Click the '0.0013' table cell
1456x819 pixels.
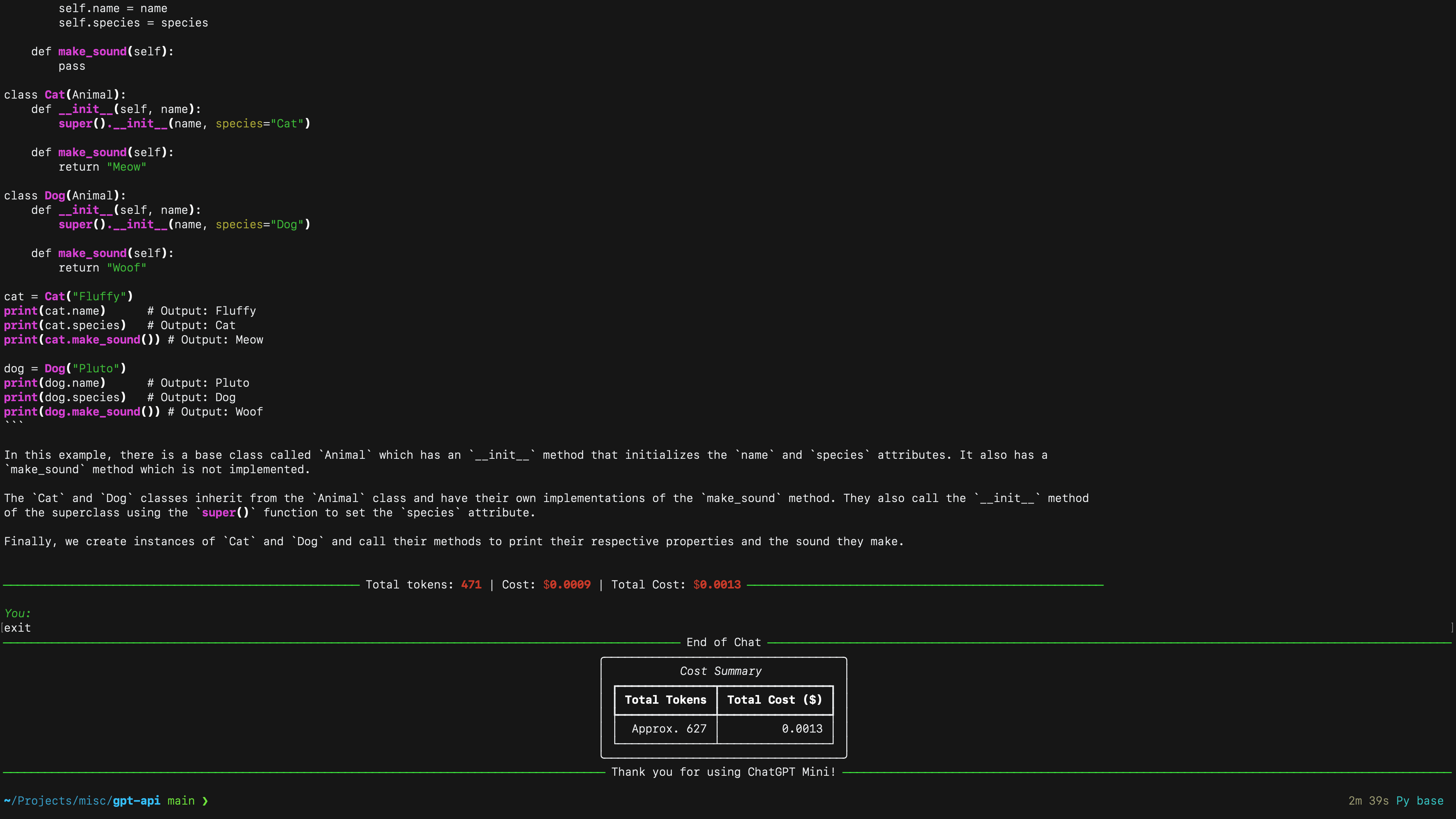tap(802, 728)
